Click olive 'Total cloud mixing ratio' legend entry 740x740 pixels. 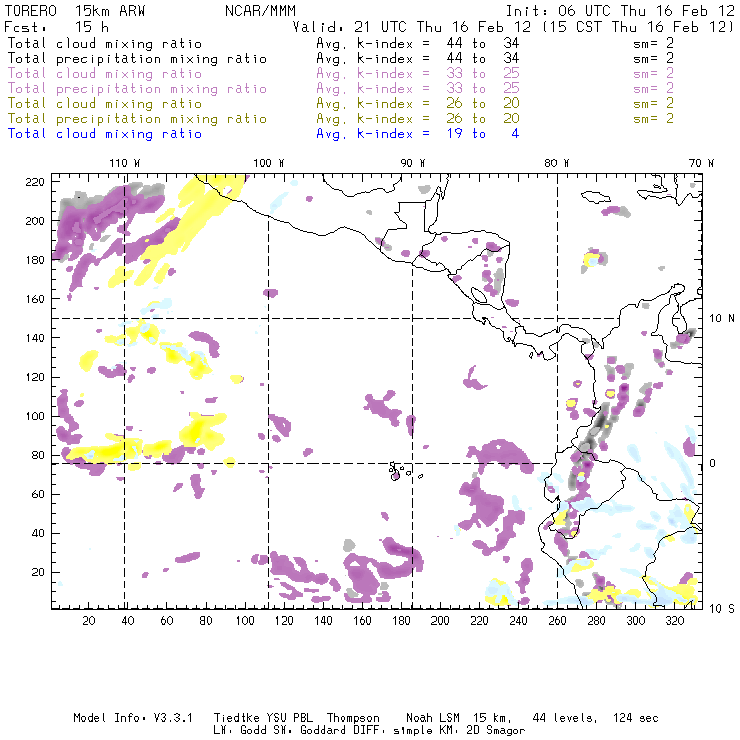tap(105, 104)
